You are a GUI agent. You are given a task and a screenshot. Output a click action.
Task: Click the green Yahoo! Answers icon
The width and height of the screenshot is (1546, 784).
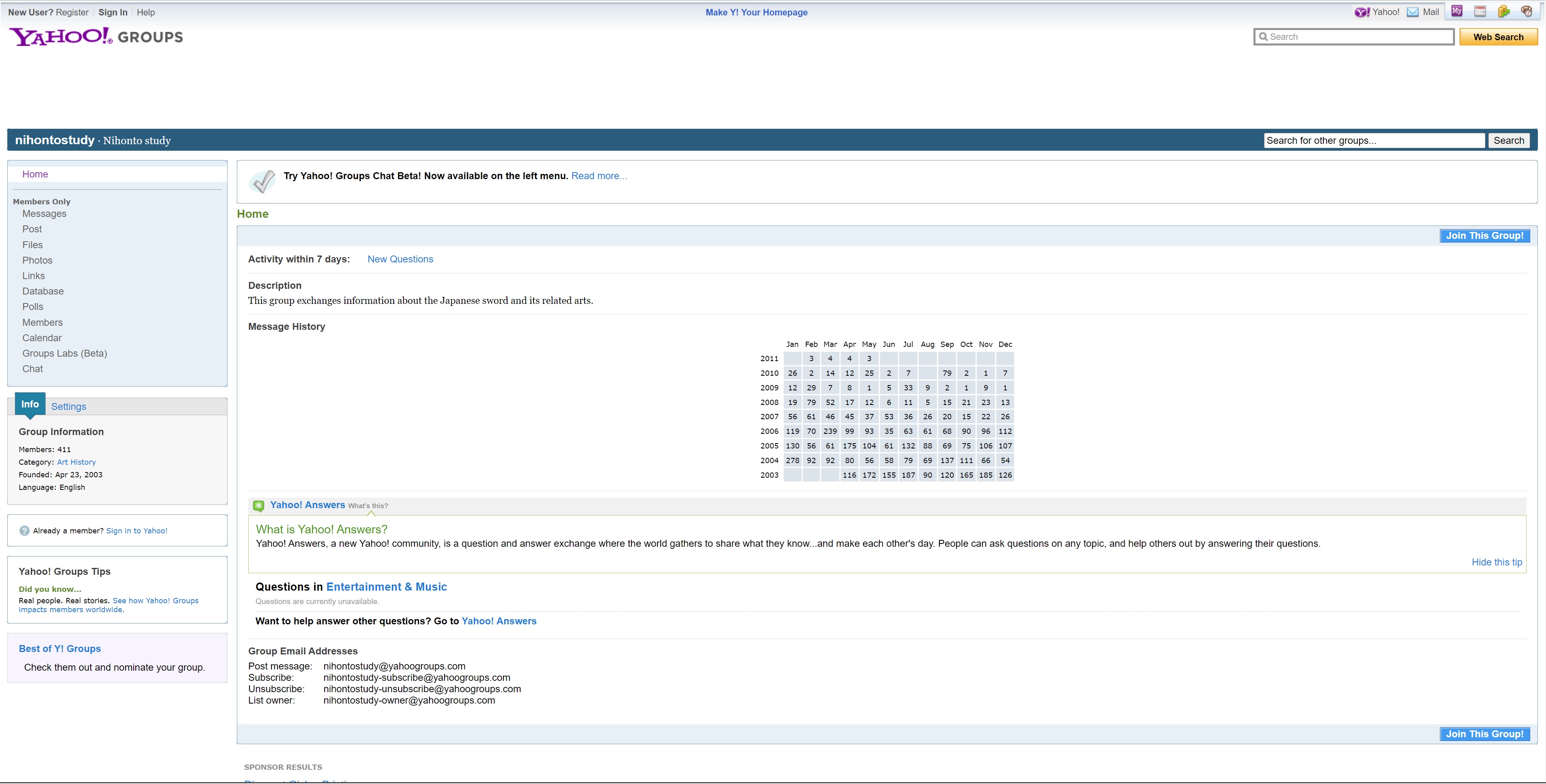(x=259, y=506)
